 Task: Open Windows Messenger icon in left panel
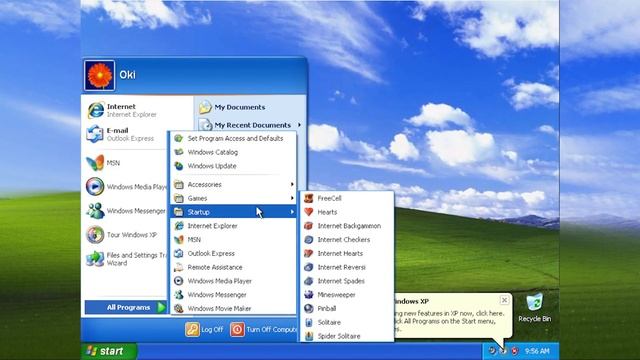[95, 211]
